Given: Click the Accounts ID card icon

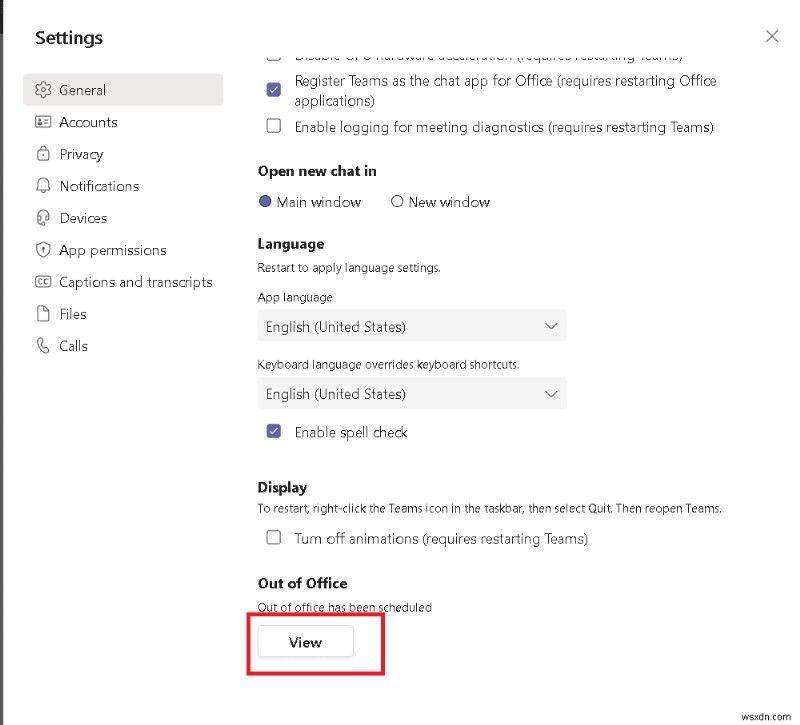Looking at the screenshot, I should pos(43,122).
